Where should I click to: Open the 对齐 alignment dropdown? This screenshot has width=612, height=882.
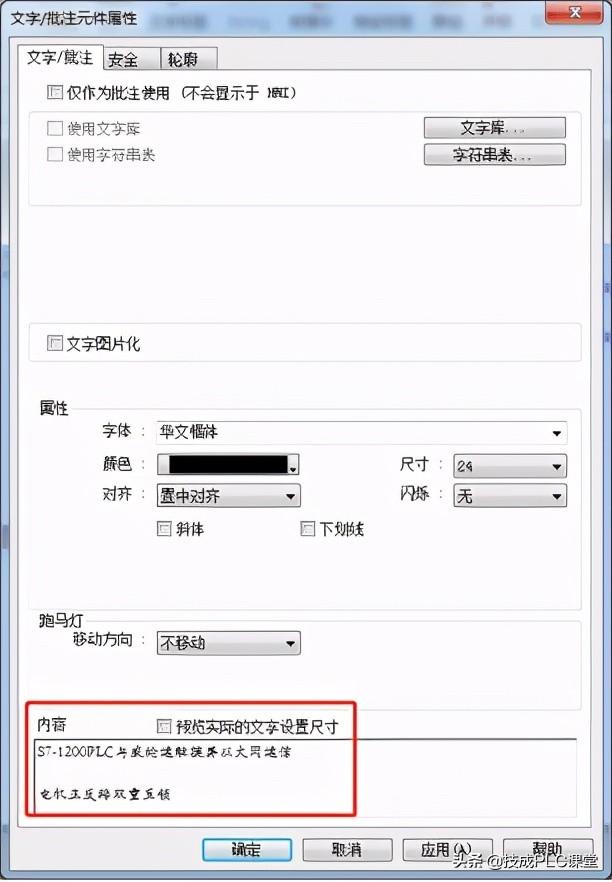[228, 496]
